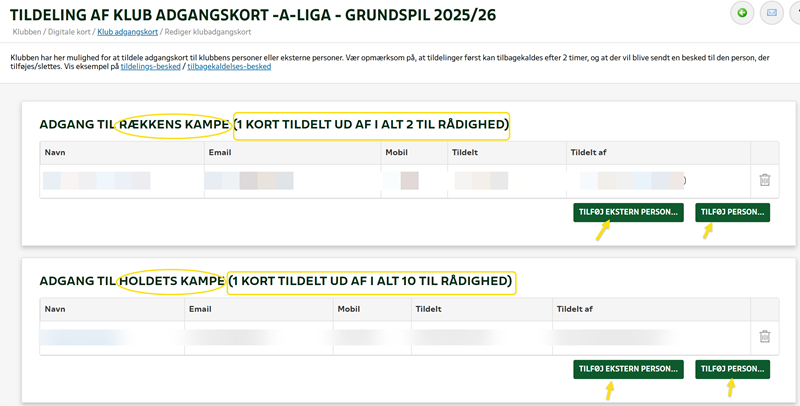Click Email column header in Rækkens kampe table
Viewport: 800px width, 406px height.
pyautogui.click(x=219, y=153)
